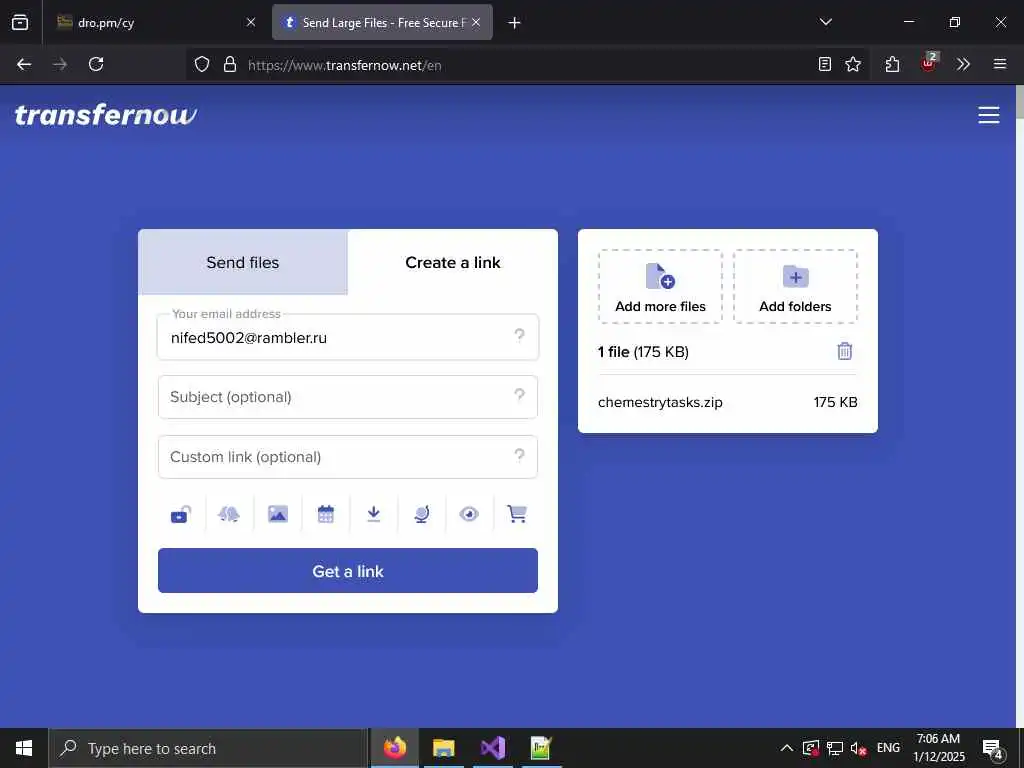Expand more tools overflow chevron
Screen dimensions: 1024x768
coord(963,64)
